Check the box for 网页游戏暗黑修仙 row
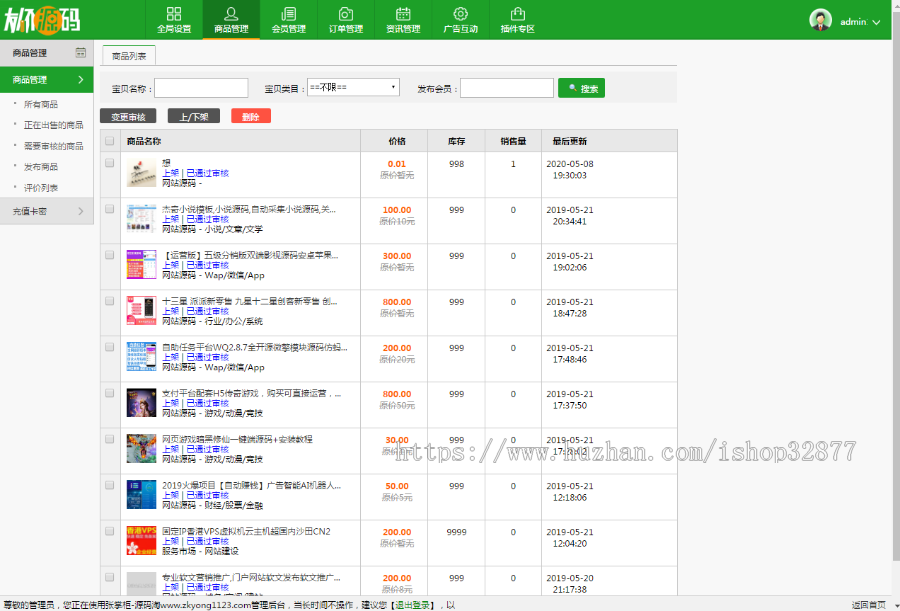The height and width of the screenshot is (611, 900). 110,439
